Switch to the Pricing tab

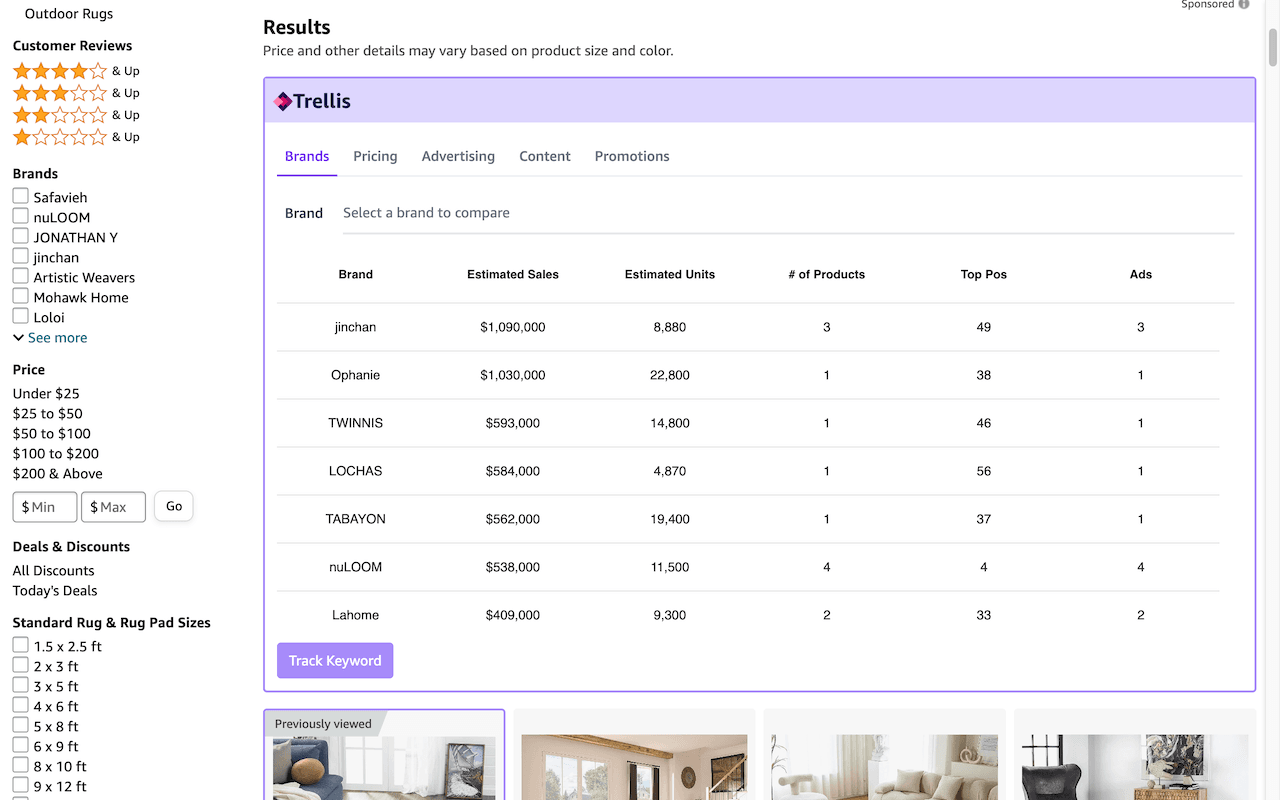(375, 156)
